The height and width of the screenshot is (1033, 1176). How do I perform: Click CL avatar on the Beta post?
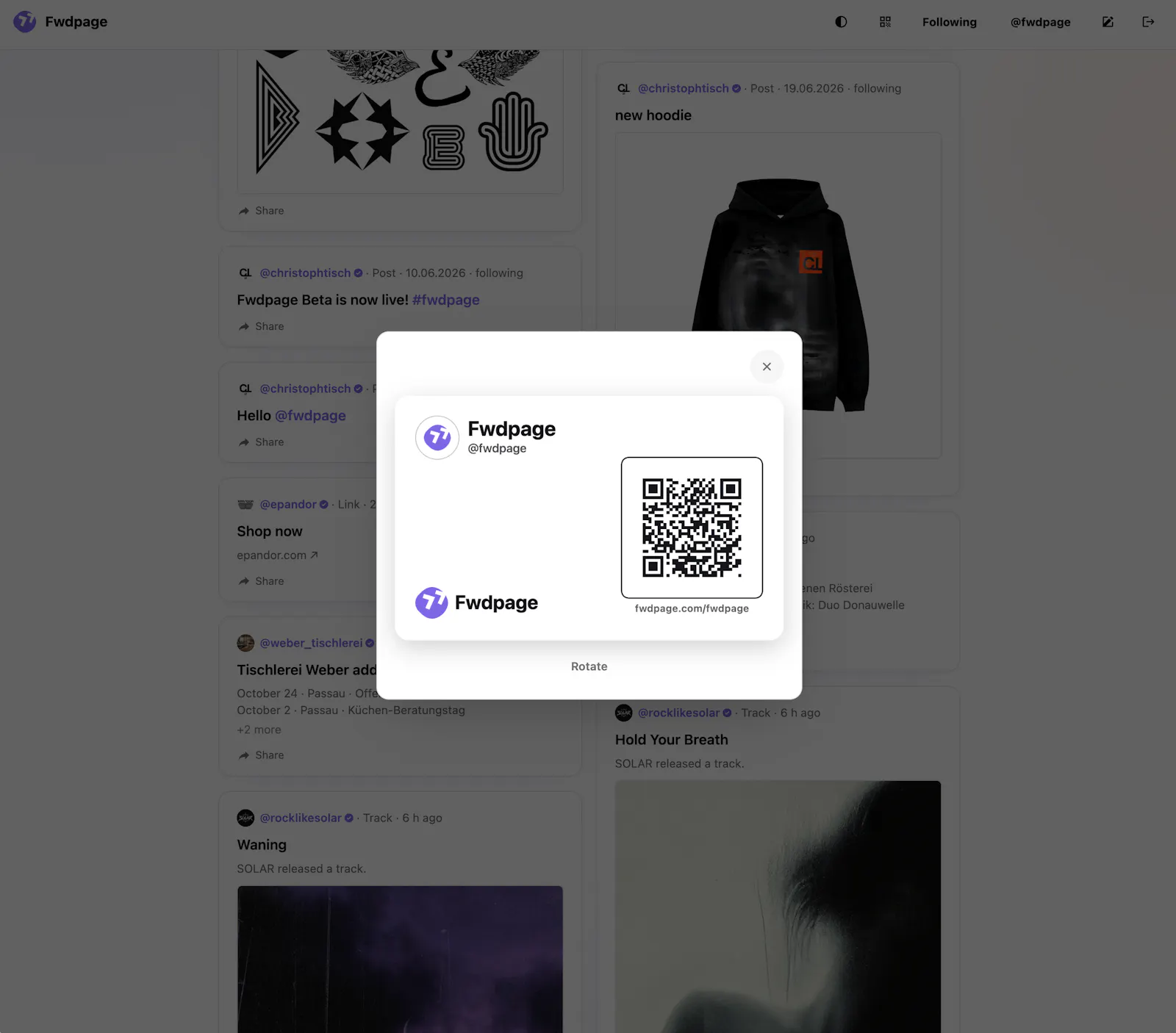[x=245, y=273]
